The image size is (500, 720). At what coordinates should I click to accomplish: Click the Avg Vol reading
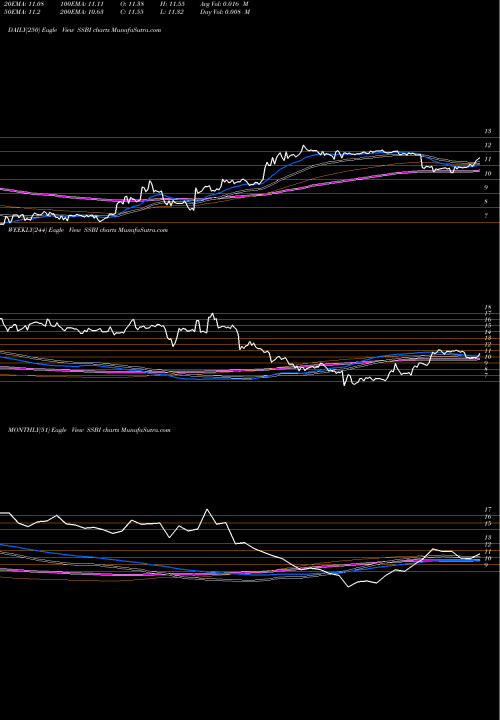coord(224,3)
